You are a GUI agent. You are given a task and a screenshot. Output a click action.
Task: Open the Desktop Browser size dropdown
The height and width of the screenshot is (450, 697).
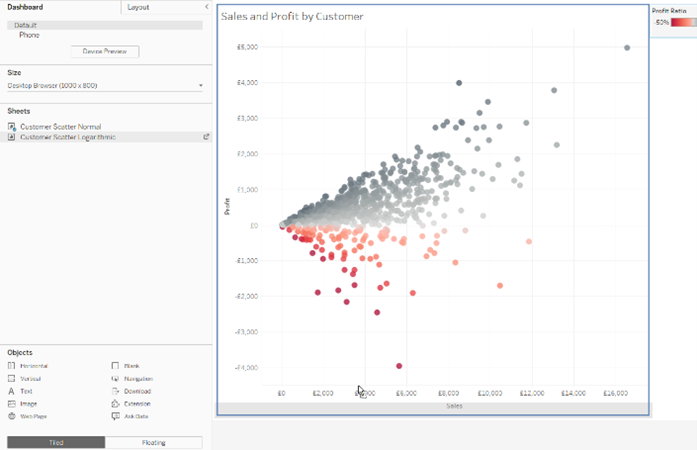(105, 85)
